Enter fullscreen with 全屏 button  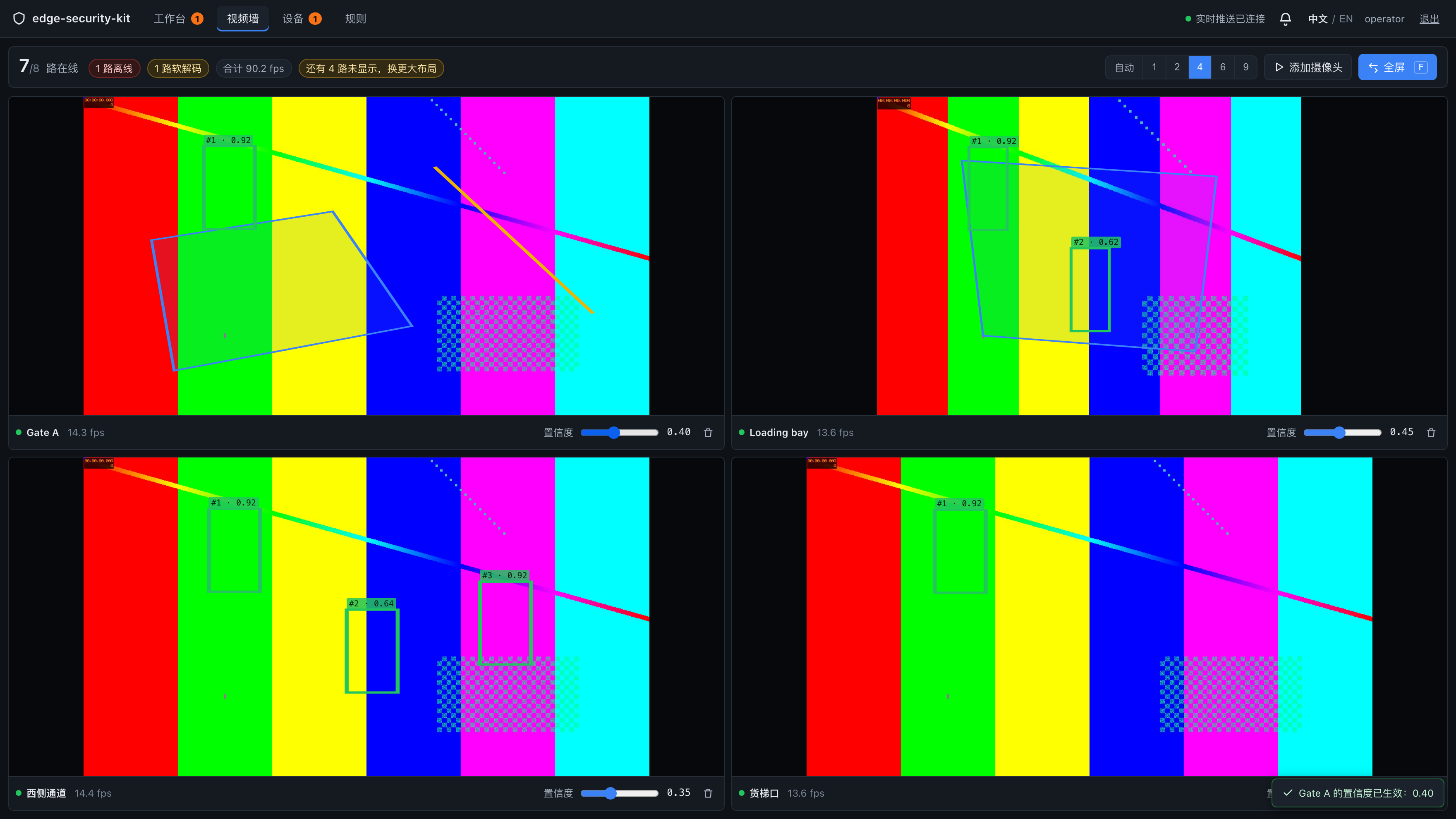1397,67
